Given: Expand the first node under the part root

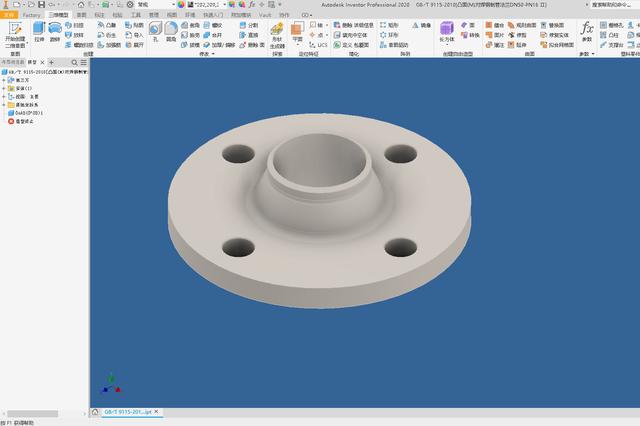Looking at the screenshot, I should coord(4,80).
